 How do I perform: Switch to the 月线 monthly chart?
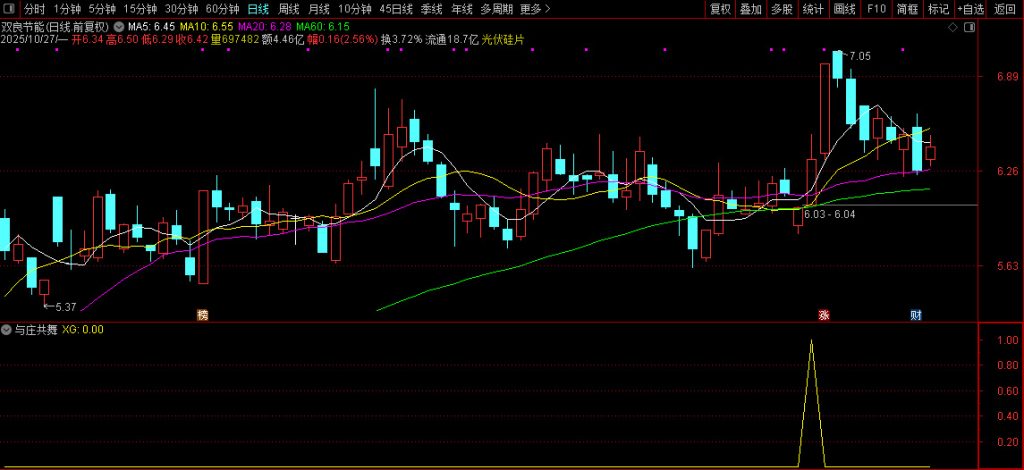click(x=319, y=9)
